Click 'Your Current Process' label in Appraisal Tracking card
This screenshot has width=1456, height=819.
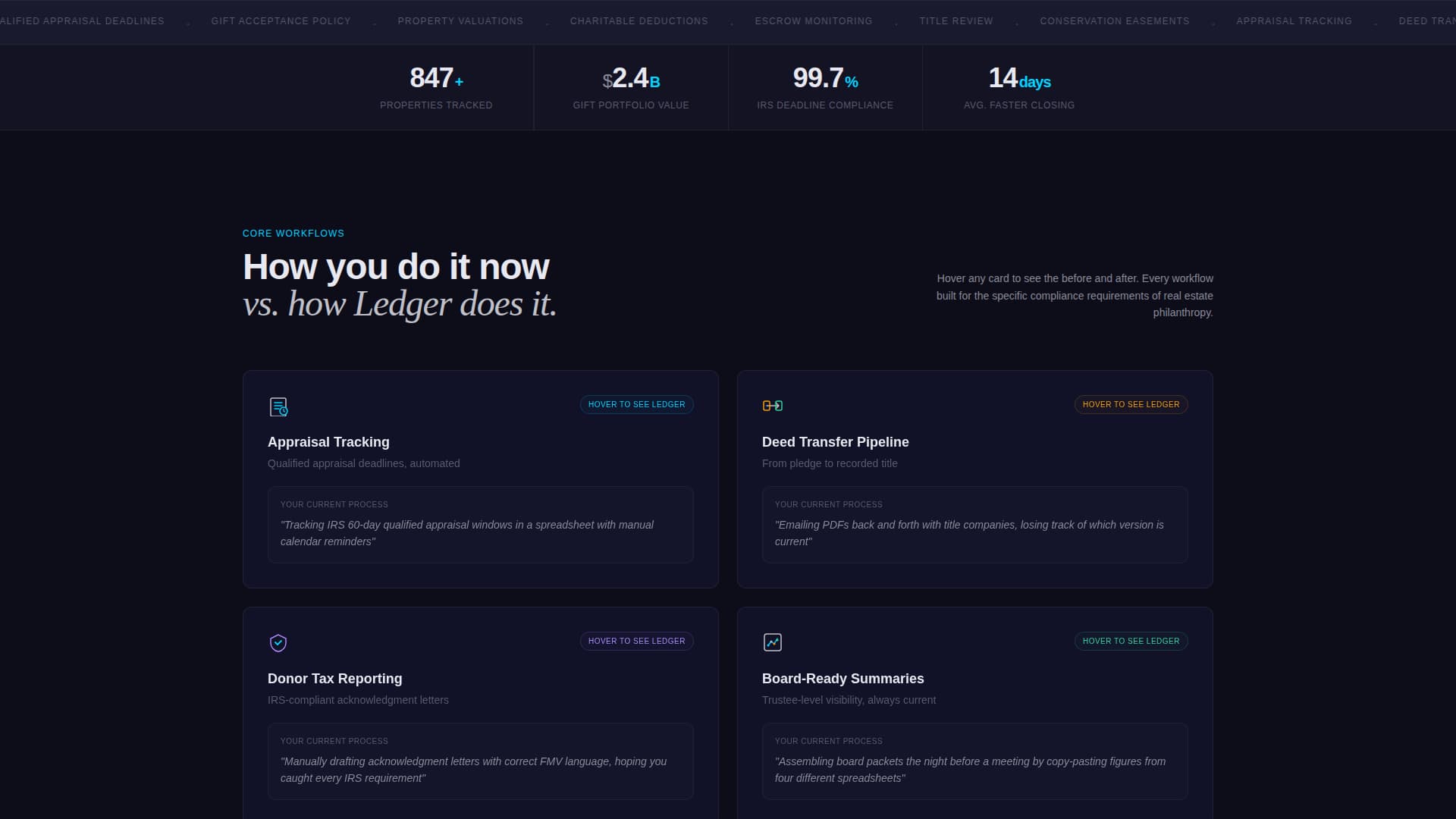click(334, 505)
